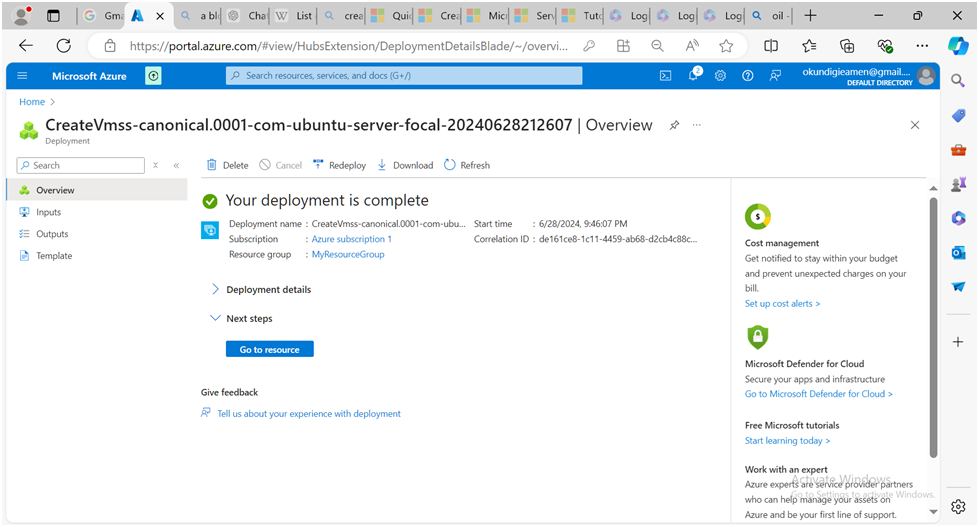The height and width of the screenshot is (527, 979).
Task: Download the deployment
Action: (x=405, y=165)
